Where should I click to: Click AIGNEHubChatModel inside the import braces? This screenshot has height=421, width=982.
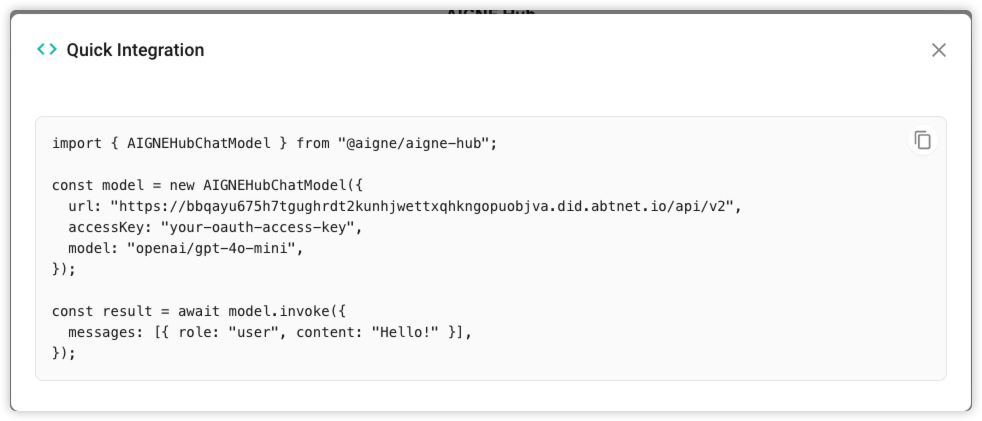click(199, 143)
